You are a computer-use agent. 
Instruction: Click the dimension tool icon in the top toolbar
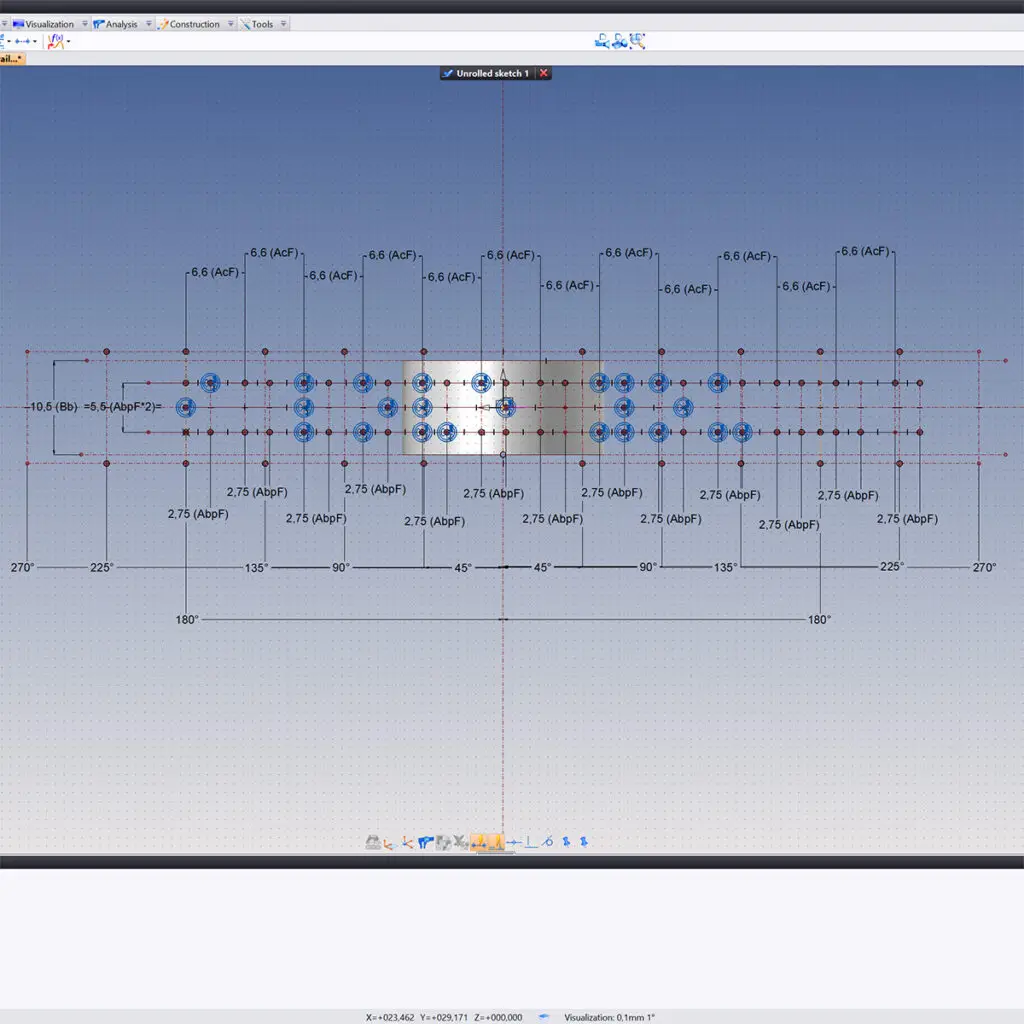(x=23, y=41)
